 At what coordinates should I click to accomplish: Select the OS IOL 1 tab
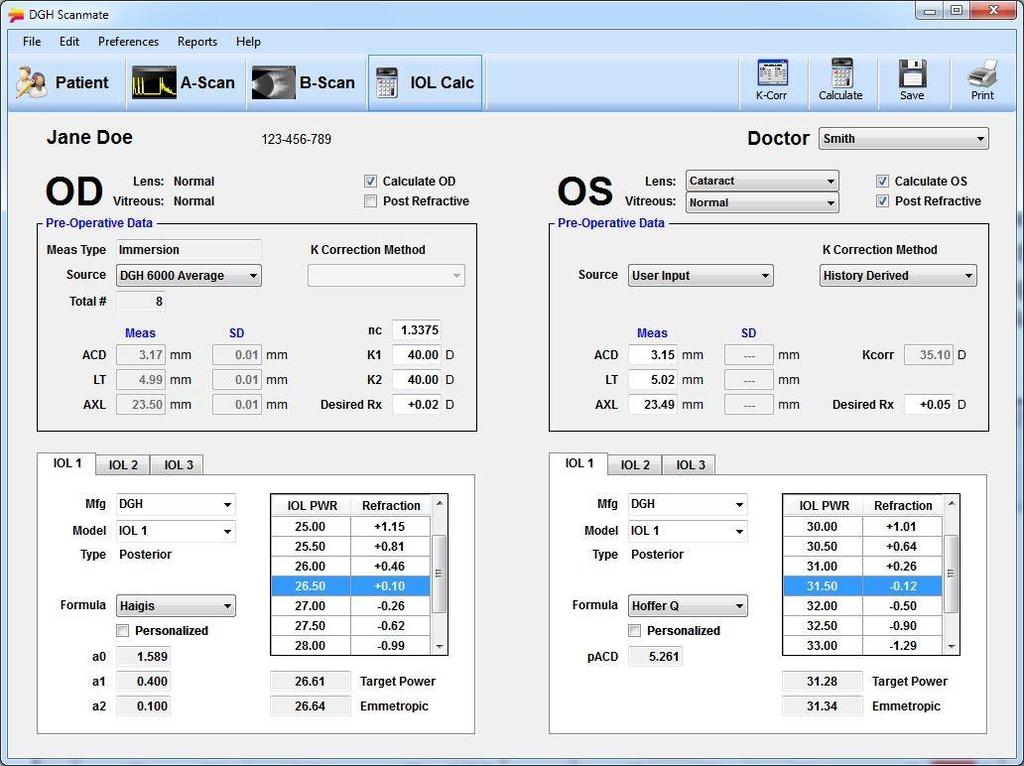point(579,464)
